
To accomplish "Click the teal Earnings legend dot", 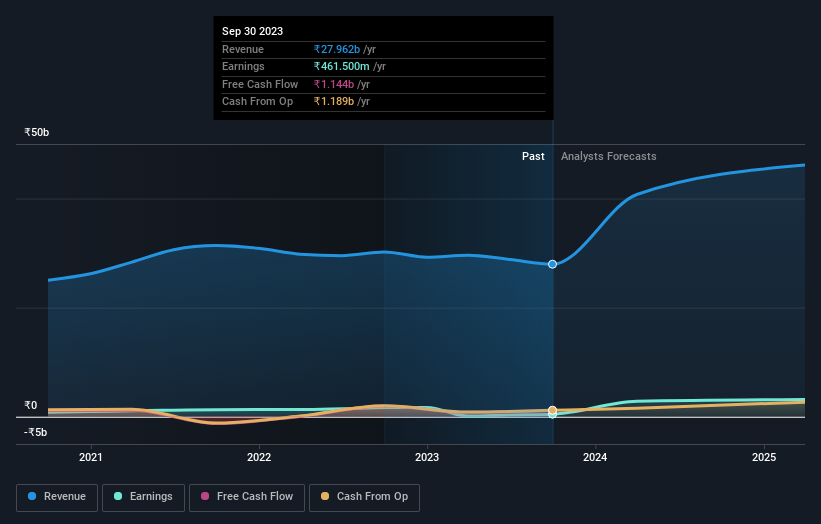I will click(118, 496).
